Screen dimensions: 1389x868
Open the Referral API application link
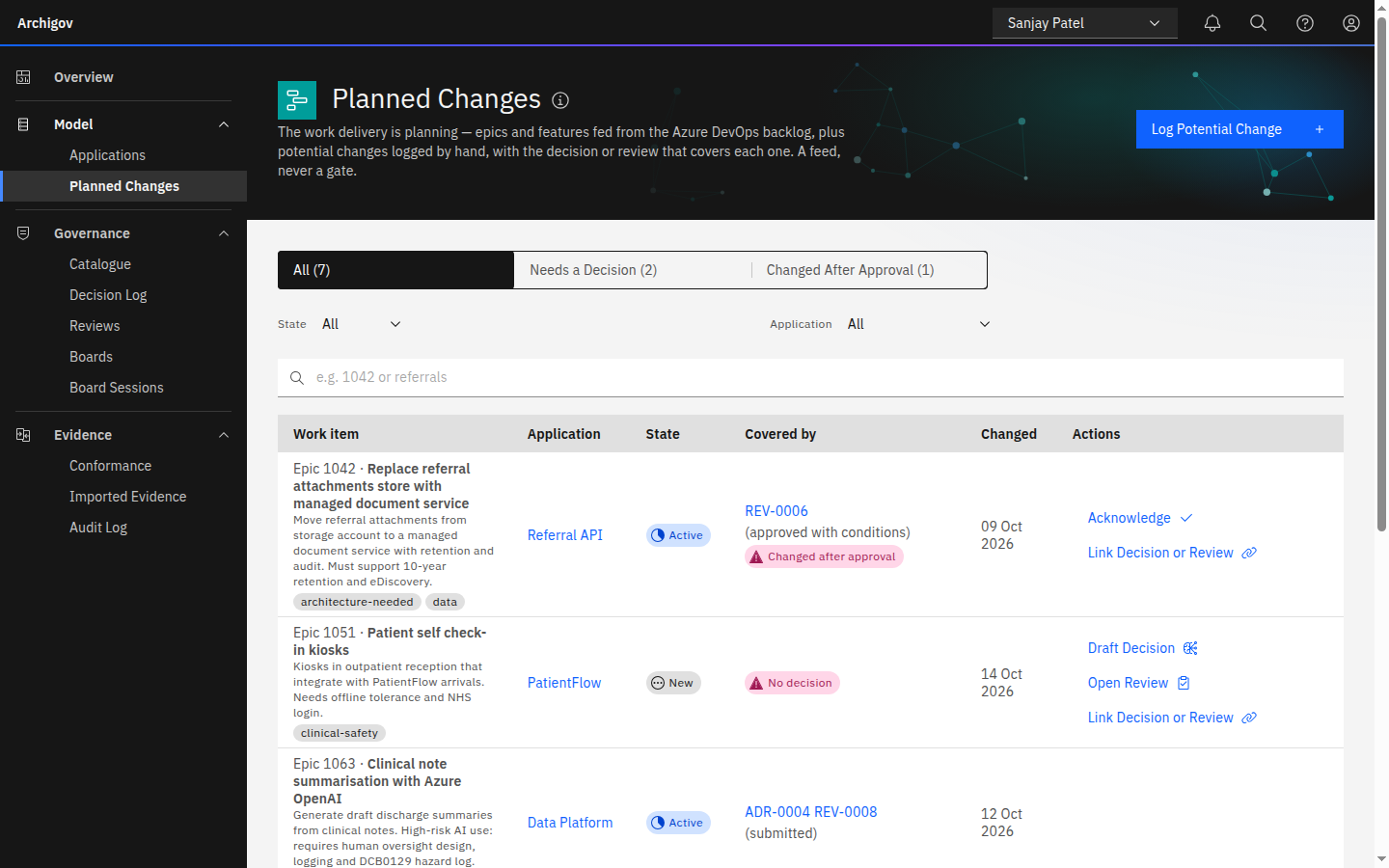click(565, 535)
